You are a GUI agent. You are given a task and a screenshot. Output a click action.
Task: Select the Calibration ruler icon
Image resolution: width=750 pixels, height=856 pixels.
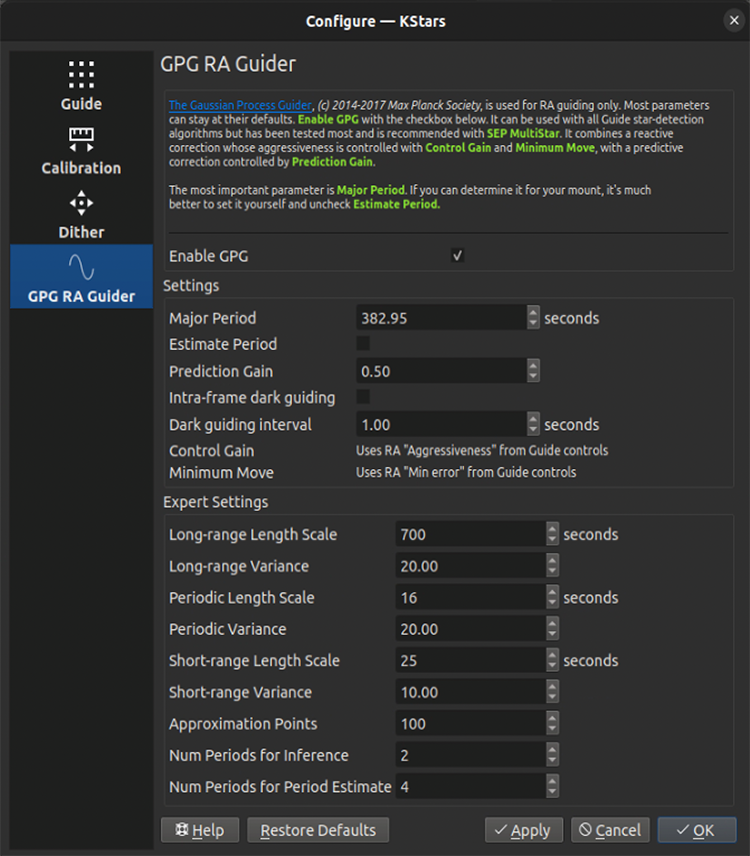pos(81,139)
